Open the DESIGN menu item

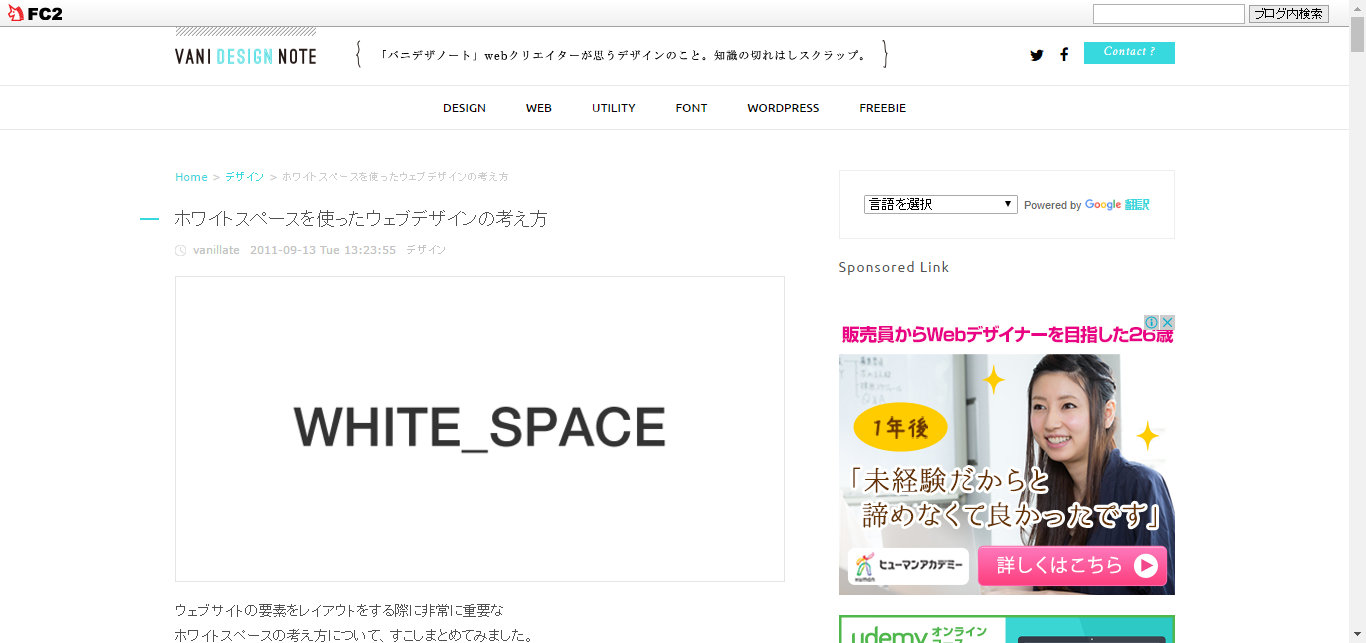pyautogui.click(x=464, y=108)
